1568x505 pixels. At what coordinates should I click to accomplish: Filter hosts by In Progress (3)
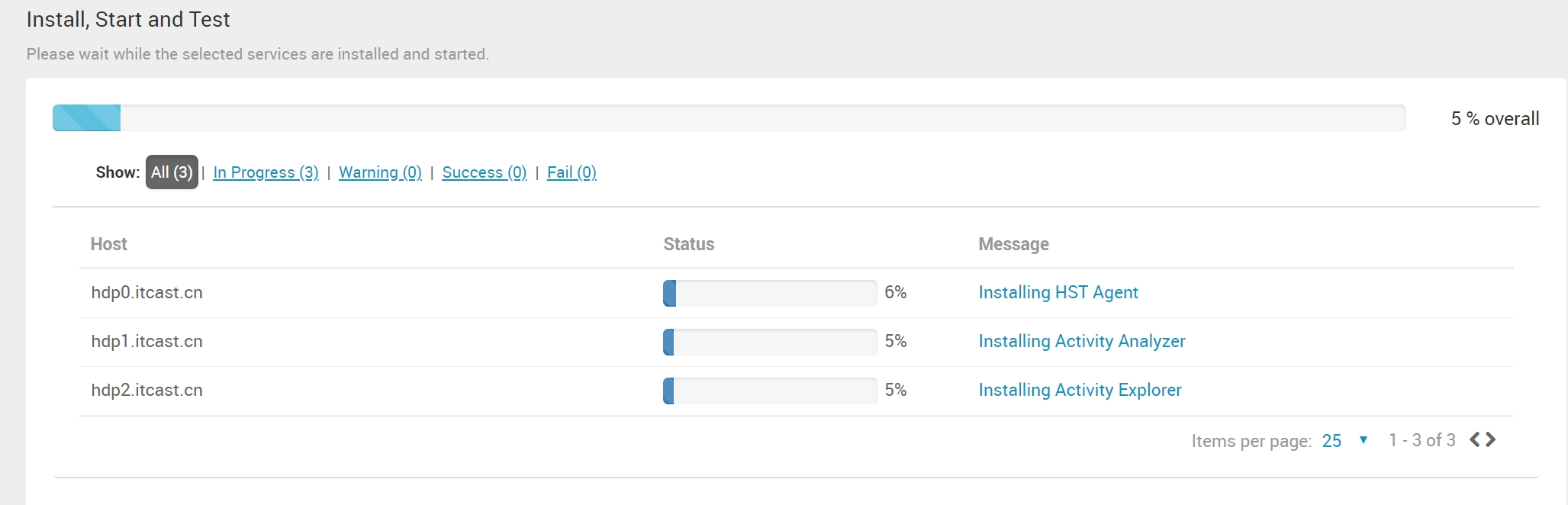click(266, 172)
